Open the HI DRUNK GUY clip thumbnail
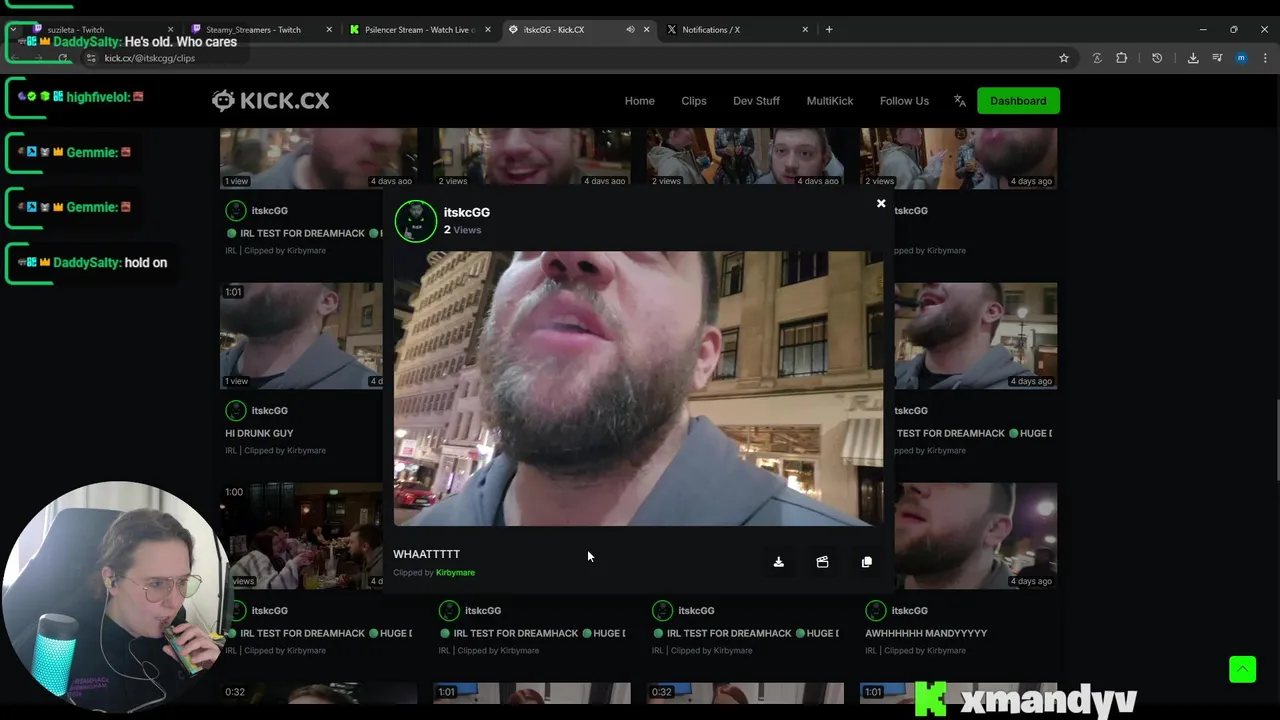This screenshot has height=720, width=1280. pyautogui.click(x=301, y=336)
